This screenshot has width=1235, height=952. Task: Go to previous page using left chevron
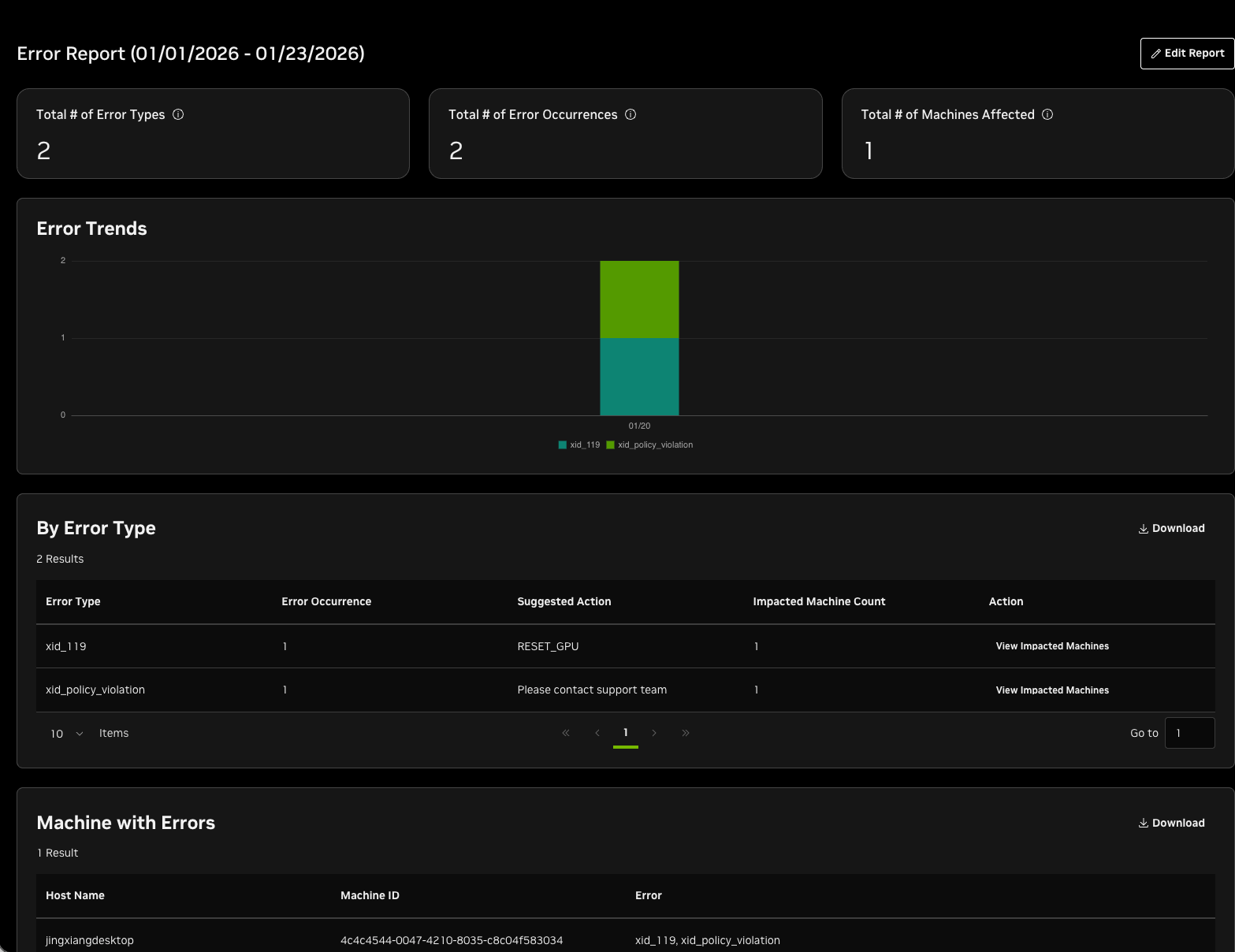[597, 733]
